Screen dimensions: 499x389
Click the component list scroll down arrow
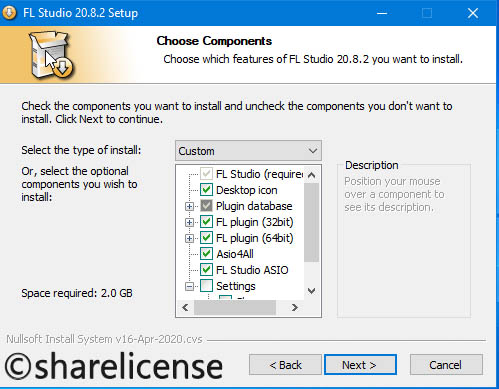(x=312, y=291)
